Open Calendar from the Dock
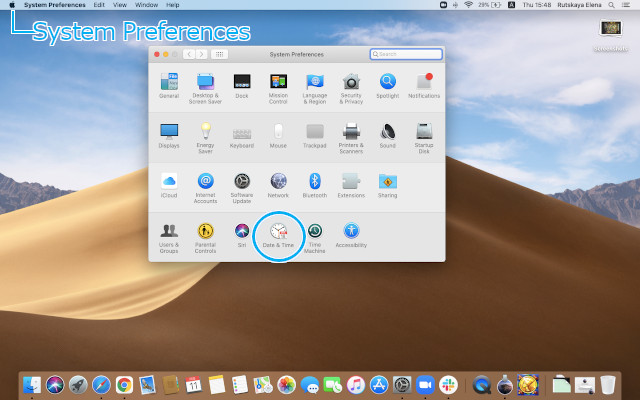 (193, 384)
